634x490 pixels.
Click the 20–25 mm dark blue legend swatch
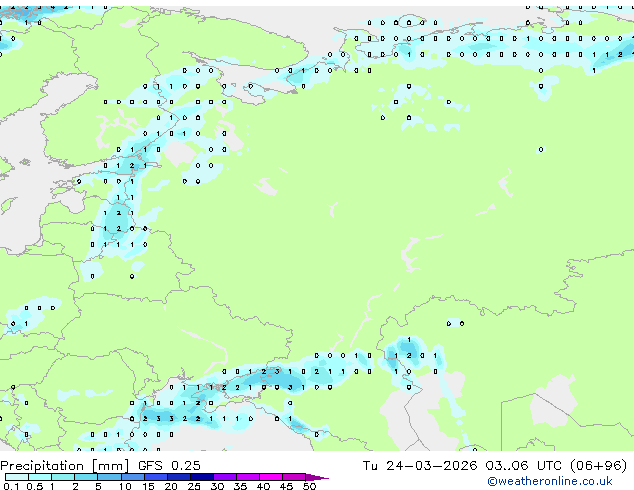point(179,477)
